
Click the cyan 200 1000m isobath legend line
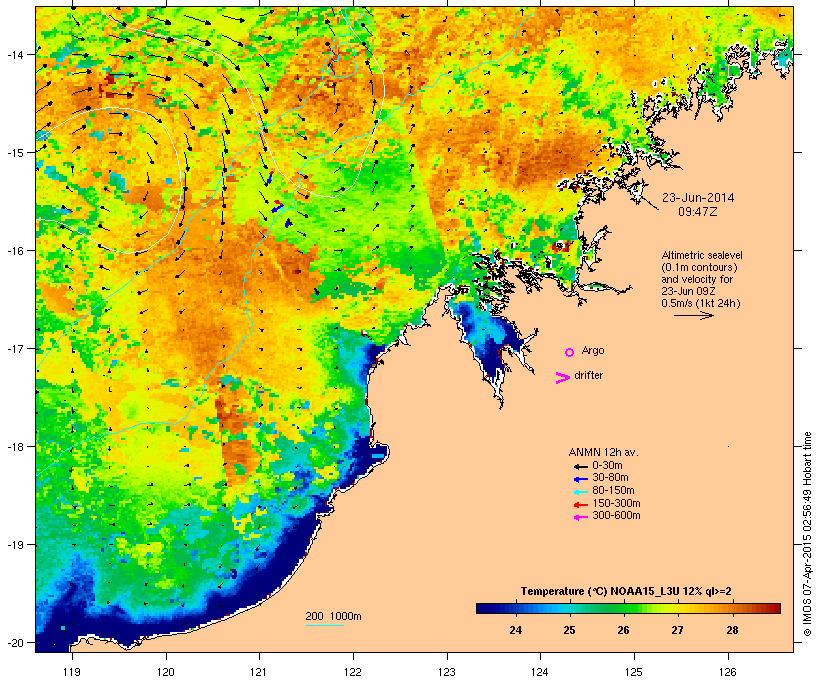point(324,625)
